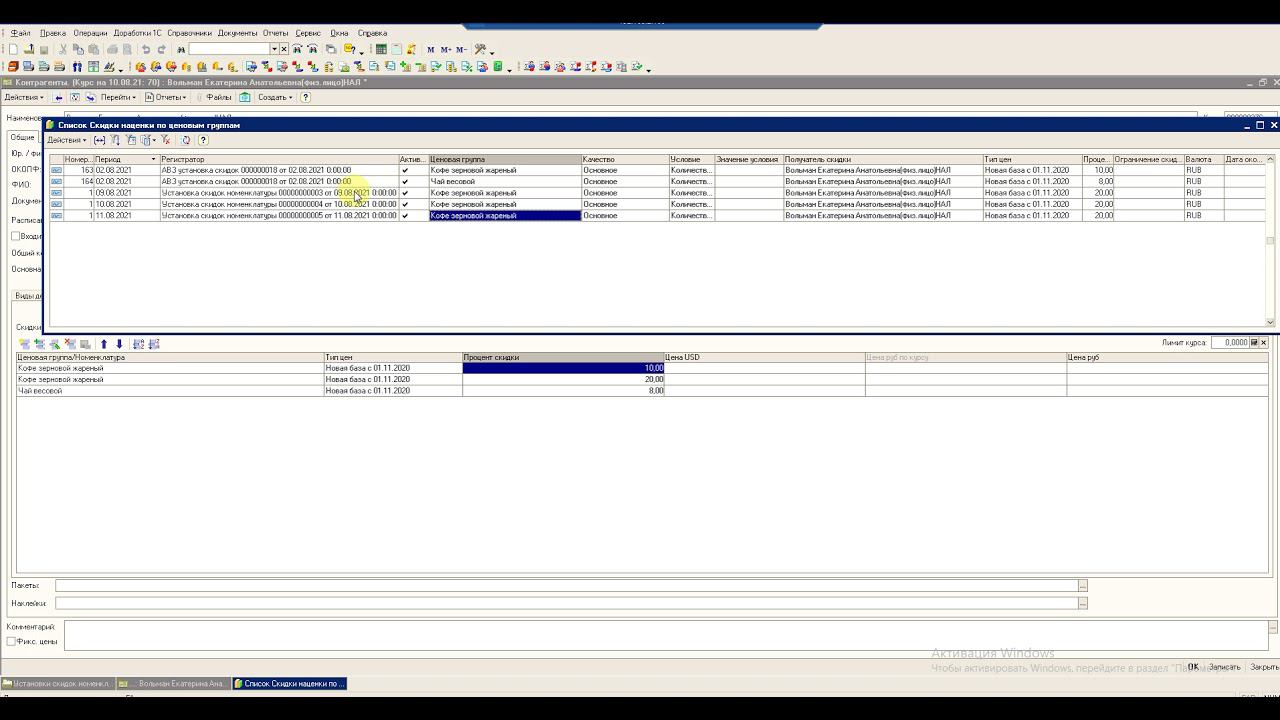
Task: Open the Действия dropdown in Контрагенты window
Action: (24, 97)
